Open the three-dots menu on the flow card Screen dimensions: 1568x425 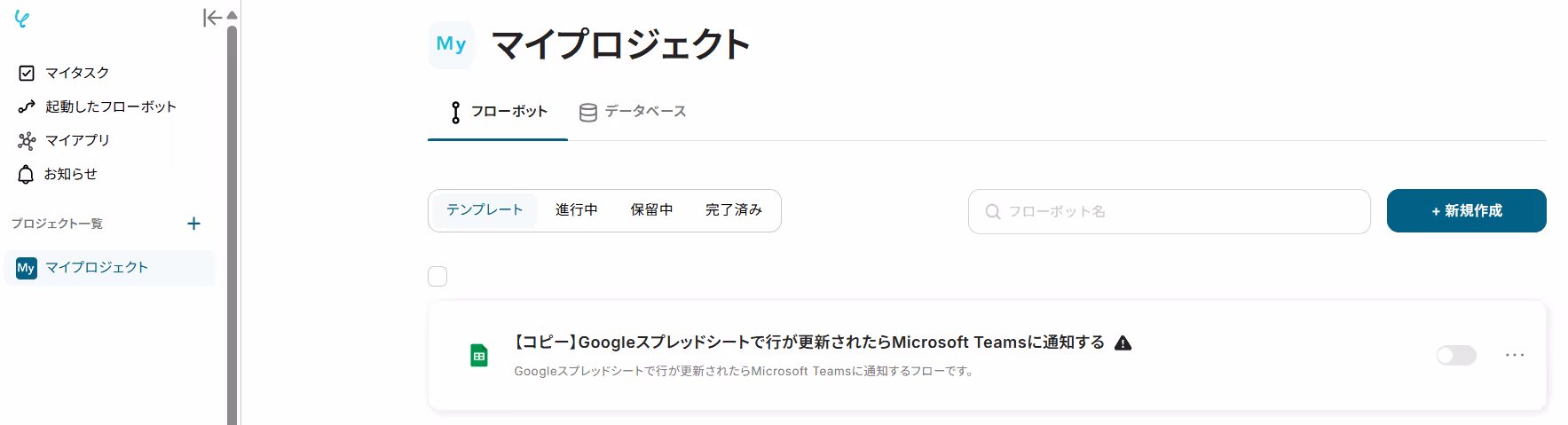click(1515, 355)
